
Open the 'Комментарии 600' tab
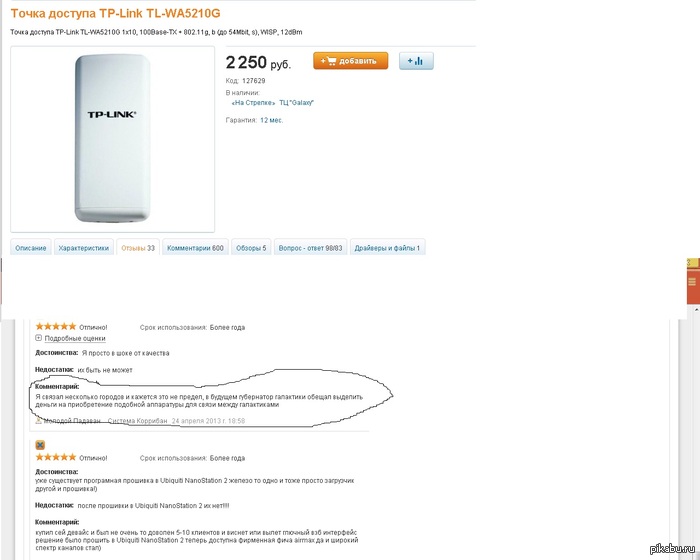coord(195,248)
